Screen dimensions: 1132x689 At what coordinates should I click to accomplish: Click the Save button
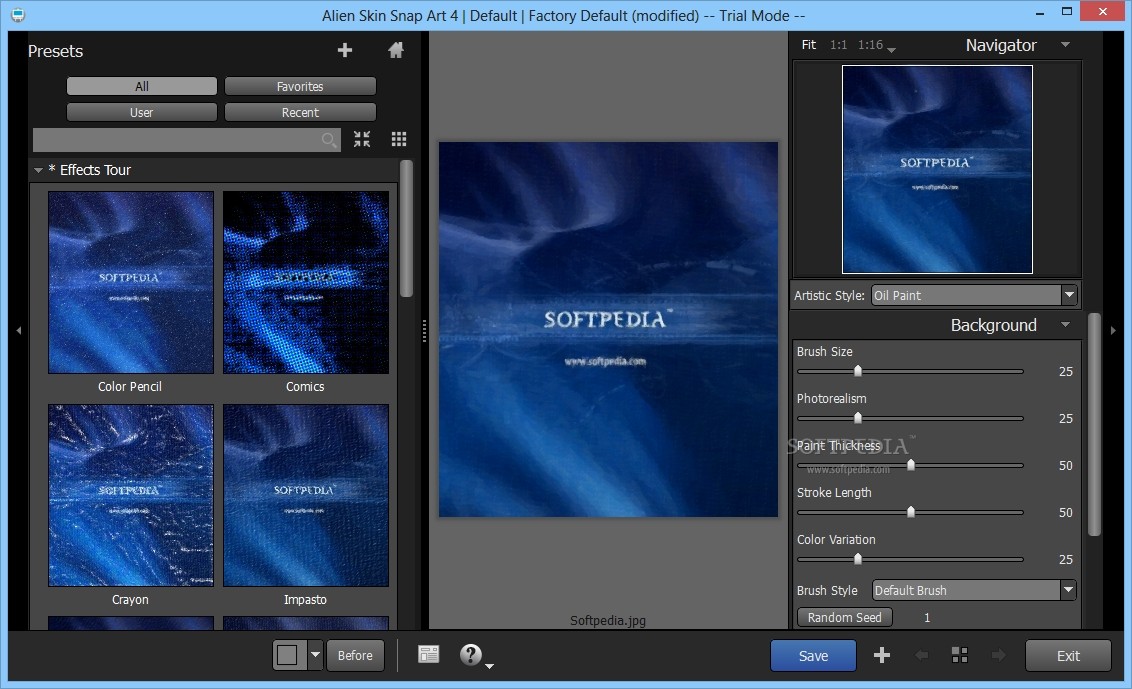[813, 655]
